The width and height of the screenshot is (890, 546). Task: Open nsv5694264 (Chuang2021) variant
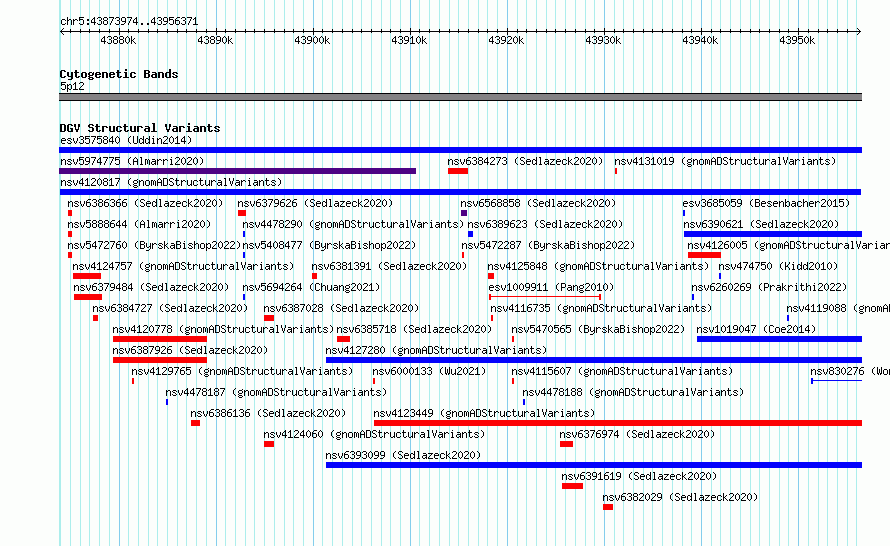[x=311, y=287]
